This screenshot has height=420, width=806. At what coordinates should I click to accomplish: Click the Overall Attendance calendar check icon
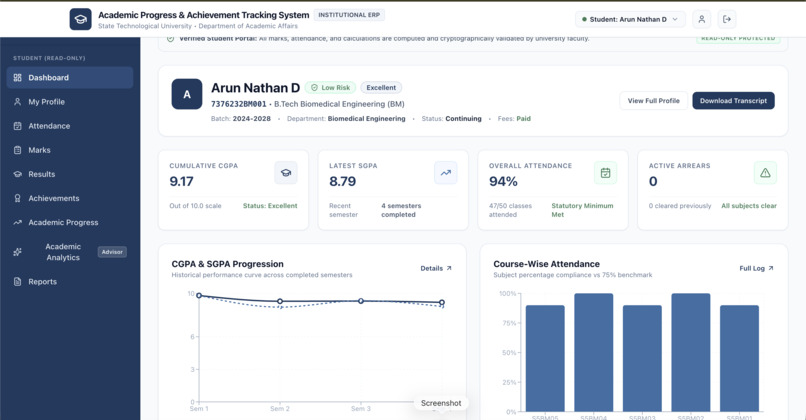pyautogui.click(x=606, y=173)
